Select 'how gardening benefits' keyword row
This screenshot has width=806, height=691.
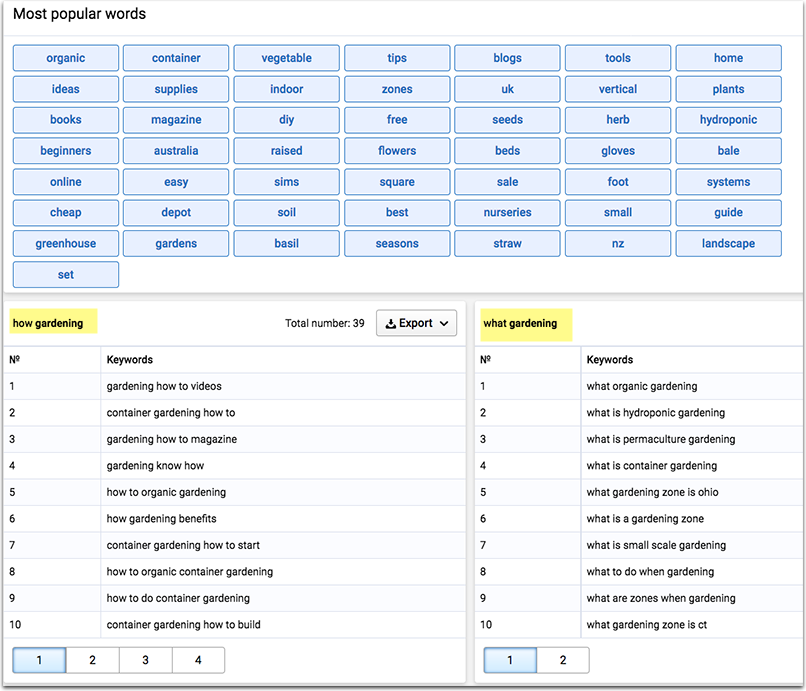[161, 519]
